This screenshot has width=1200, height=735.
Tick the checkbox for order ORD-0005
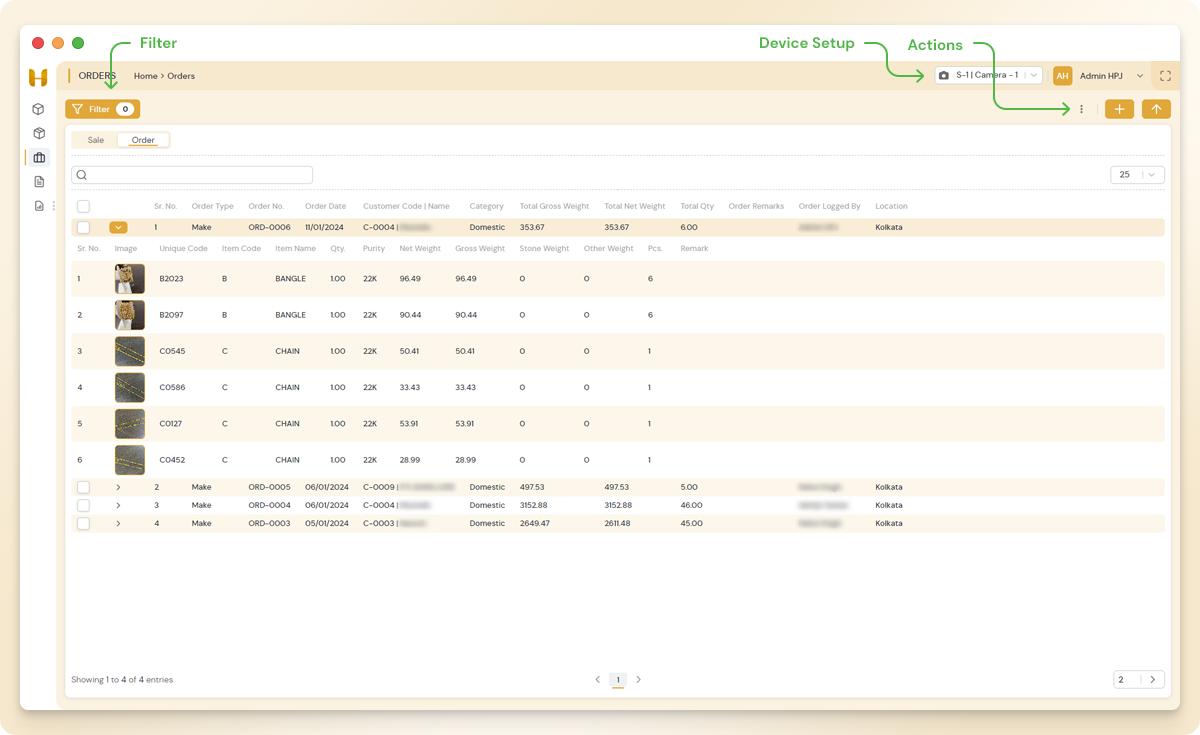click(84, 487)
